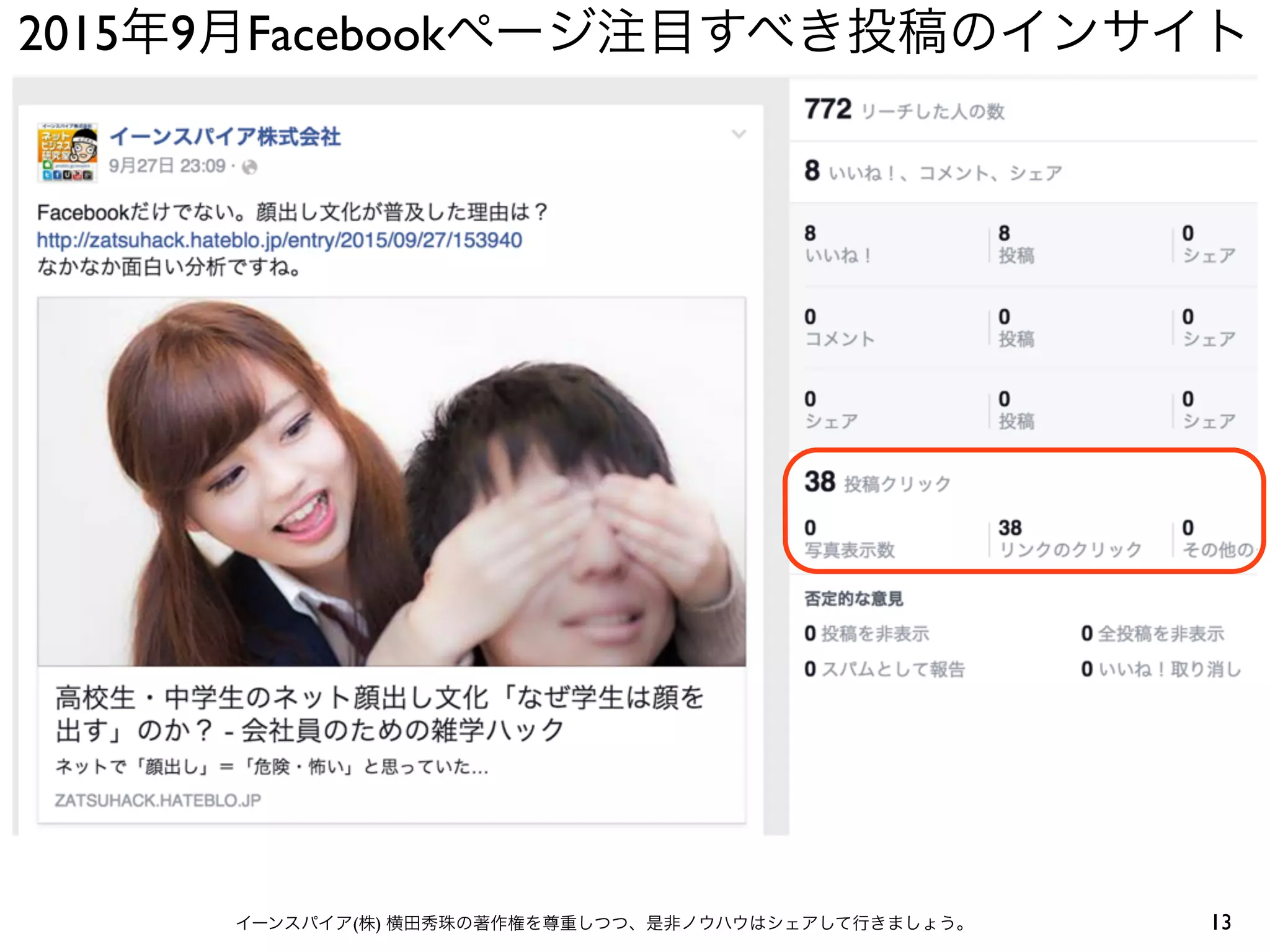Click 0 全投稿を非表示 entry
This screenshot has width=1270, height=952.
tap(1152, 633)
